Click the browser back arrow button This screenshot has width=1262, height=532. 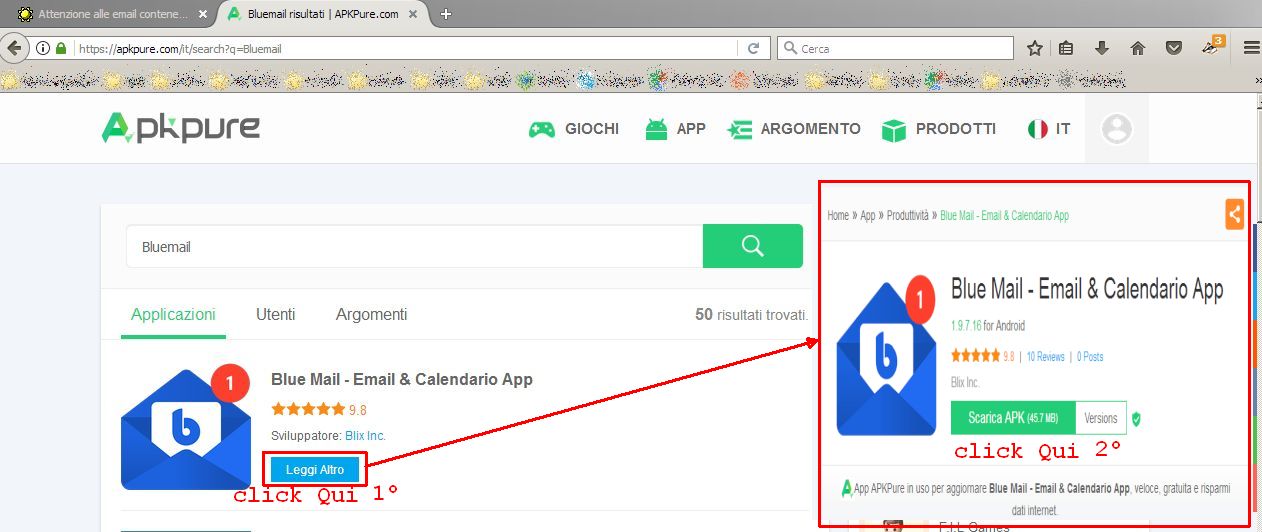click(13, 47)
